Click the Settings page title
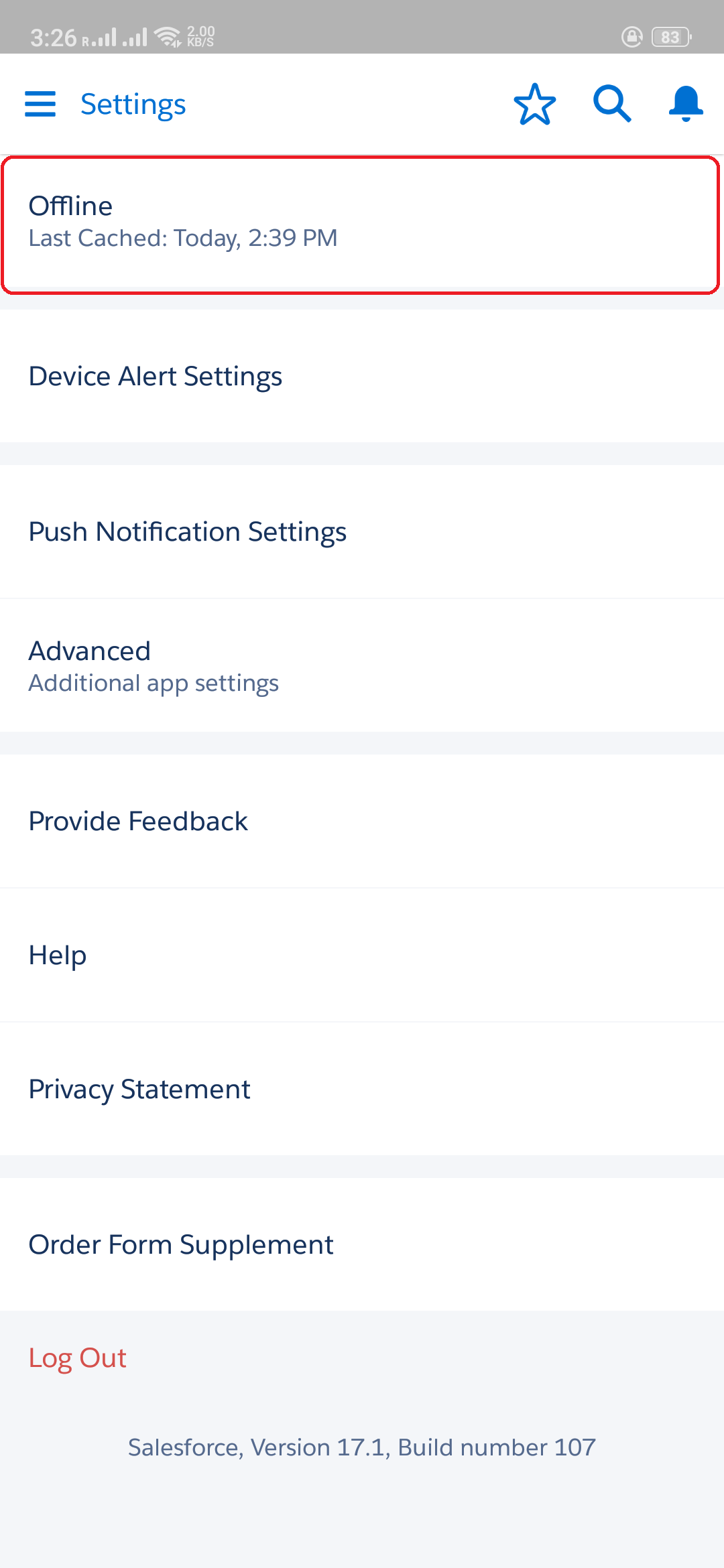The image size is (724, 1568). pos(133,104)
